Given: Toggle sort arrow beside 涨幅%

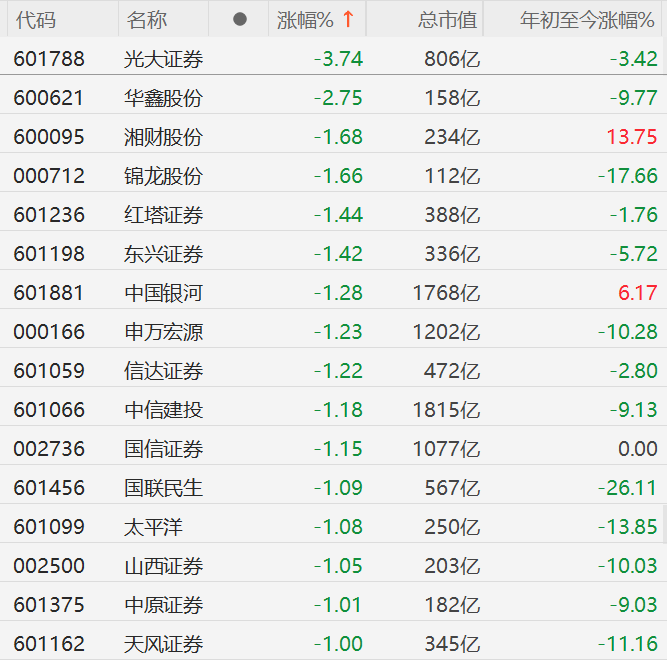Looking at the screenshot, I should (348, 19).
